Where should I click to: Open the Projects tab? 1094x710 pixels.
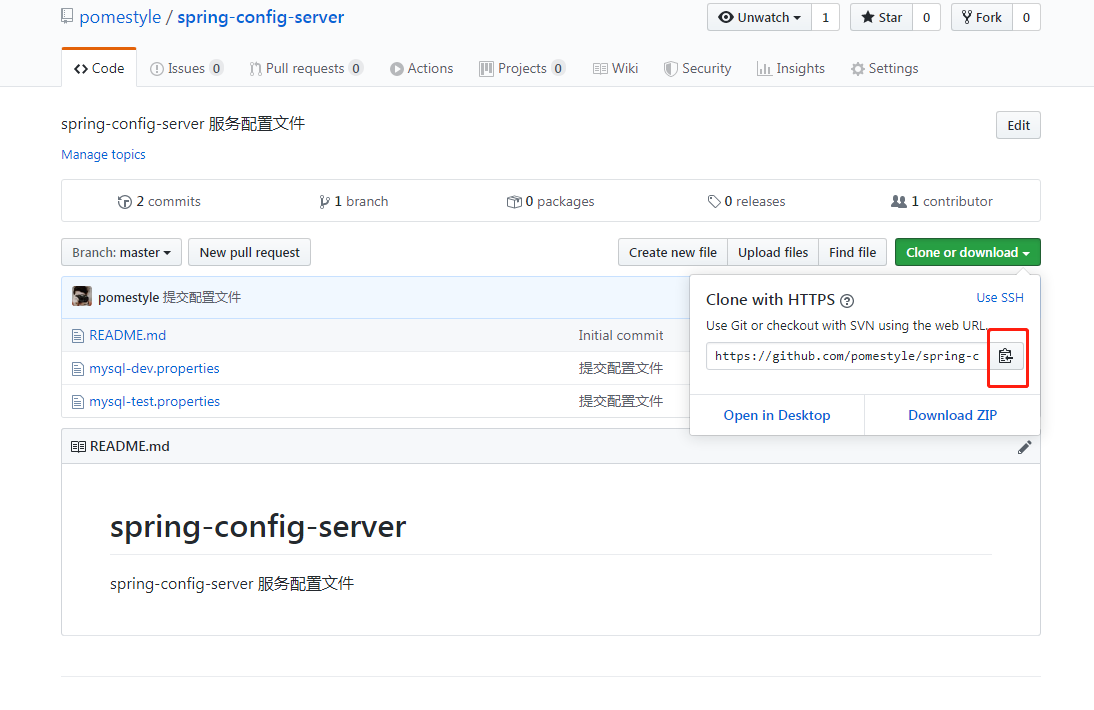coord(522,68)
